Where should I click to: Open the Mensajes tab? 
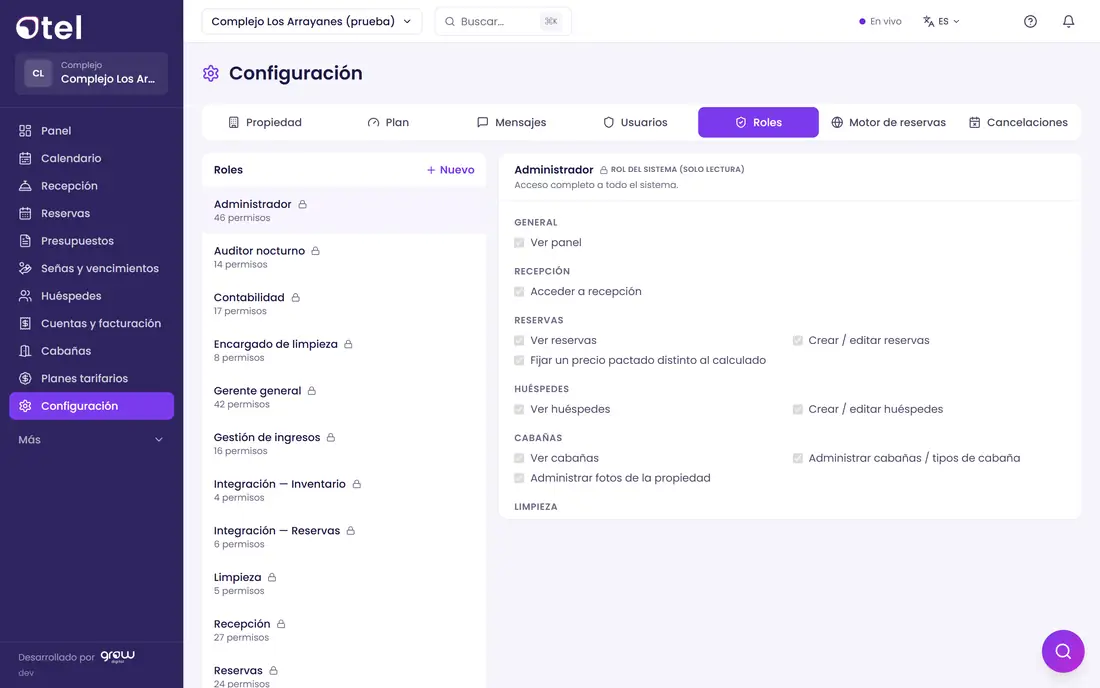pos(511,122)
